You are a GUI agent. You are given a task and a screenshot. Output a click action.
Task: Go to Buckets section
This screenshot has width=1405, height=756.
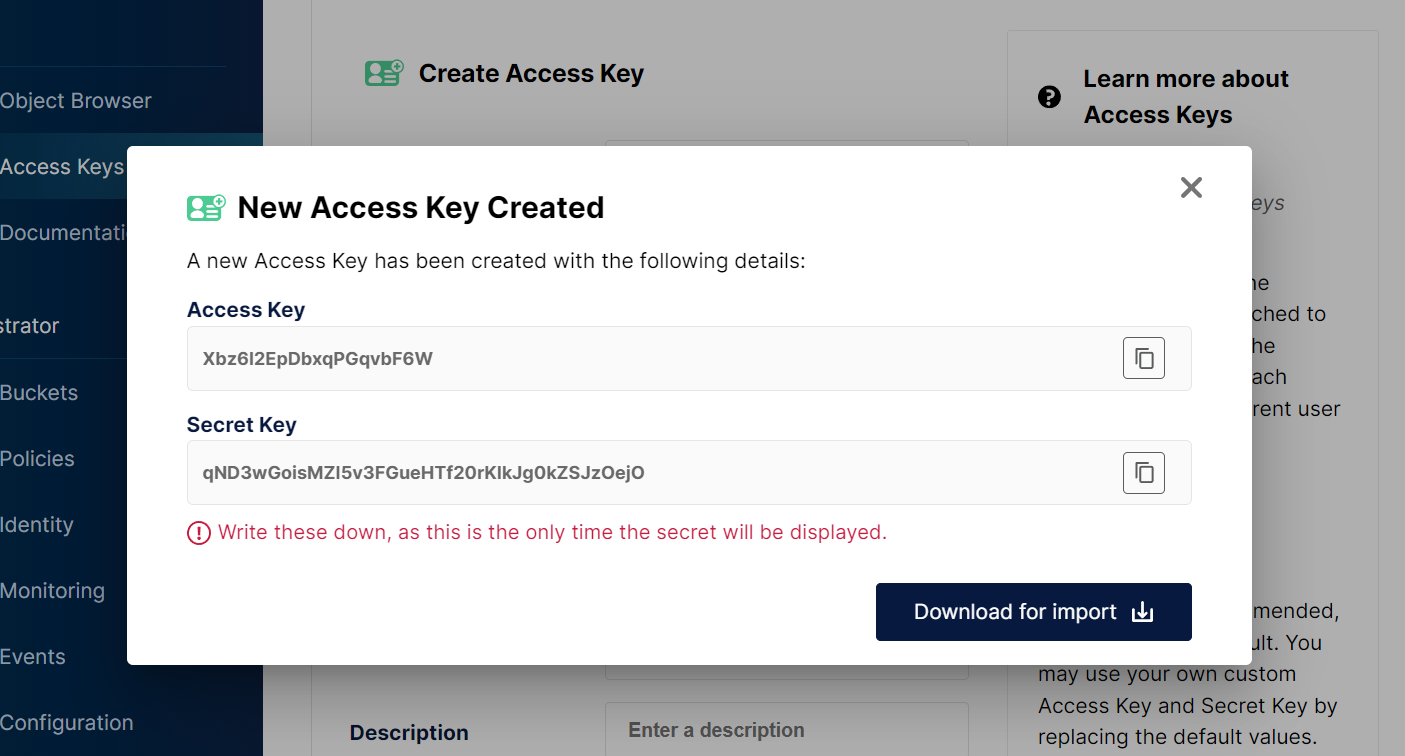coord(39,393)
